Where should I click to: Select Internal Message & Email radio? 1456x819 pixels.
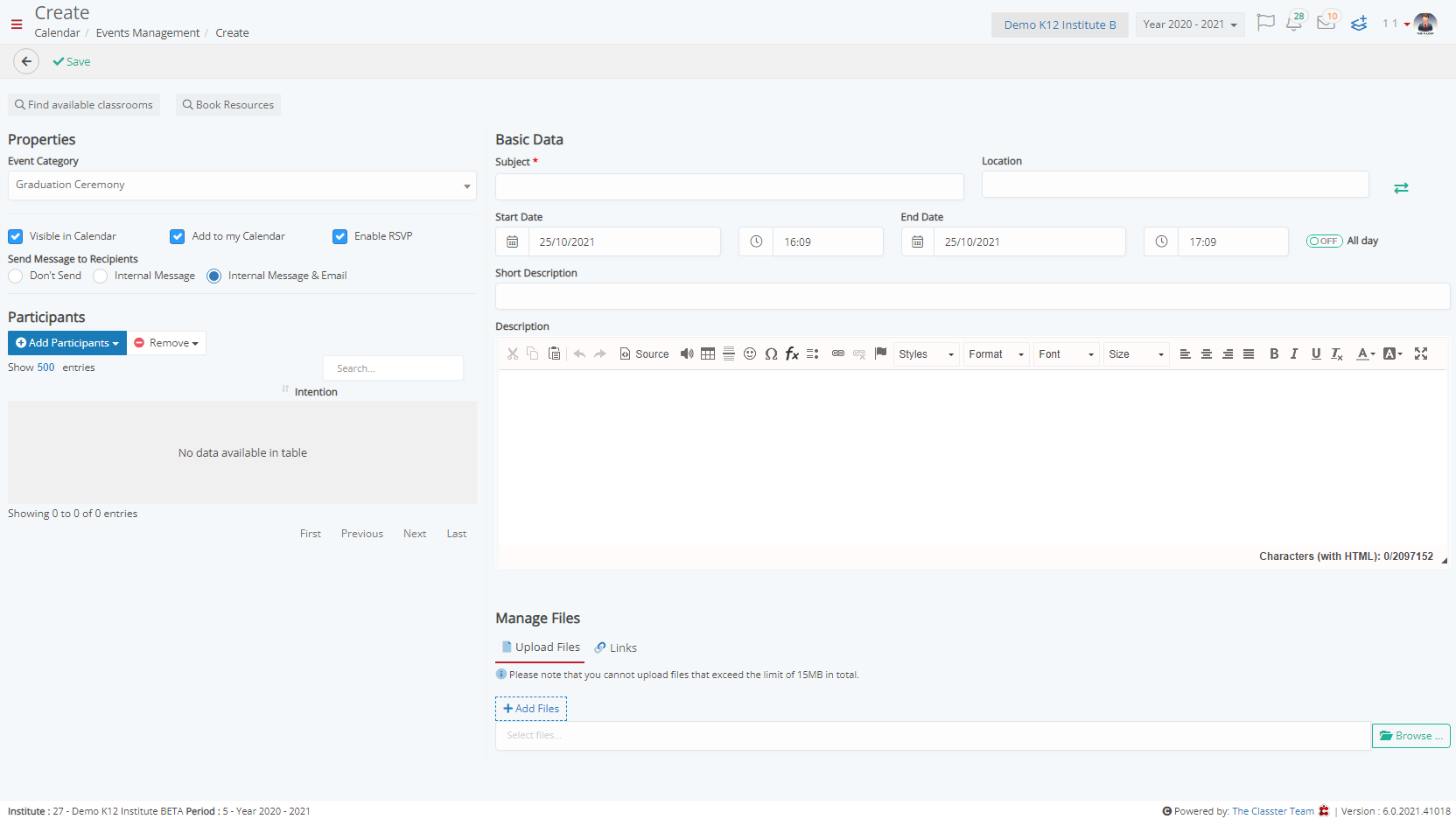pyautogui.click(x=214, y=276)
